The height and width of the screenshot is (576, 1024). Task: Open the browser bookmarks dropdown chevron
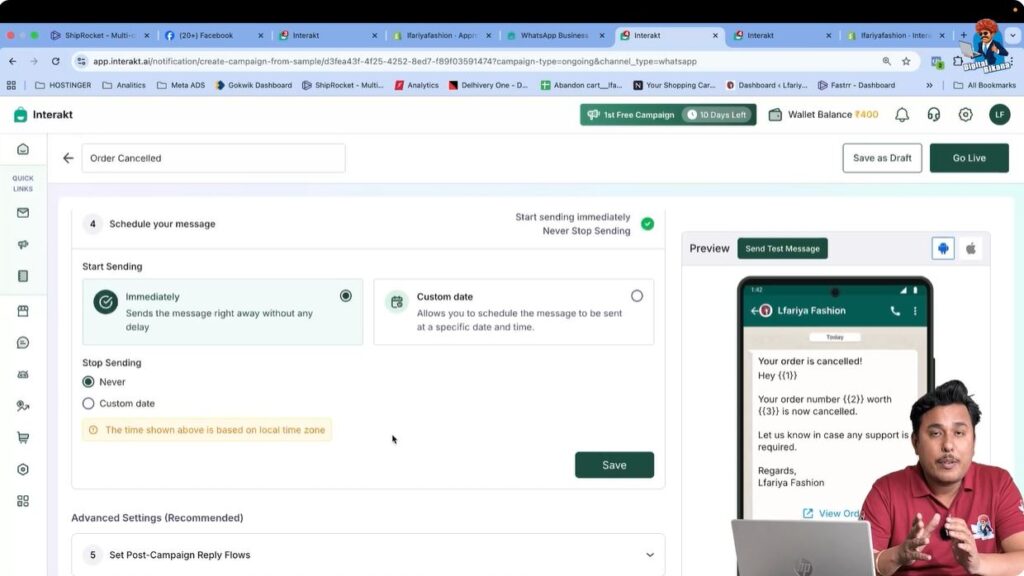[x=931, y=85]
